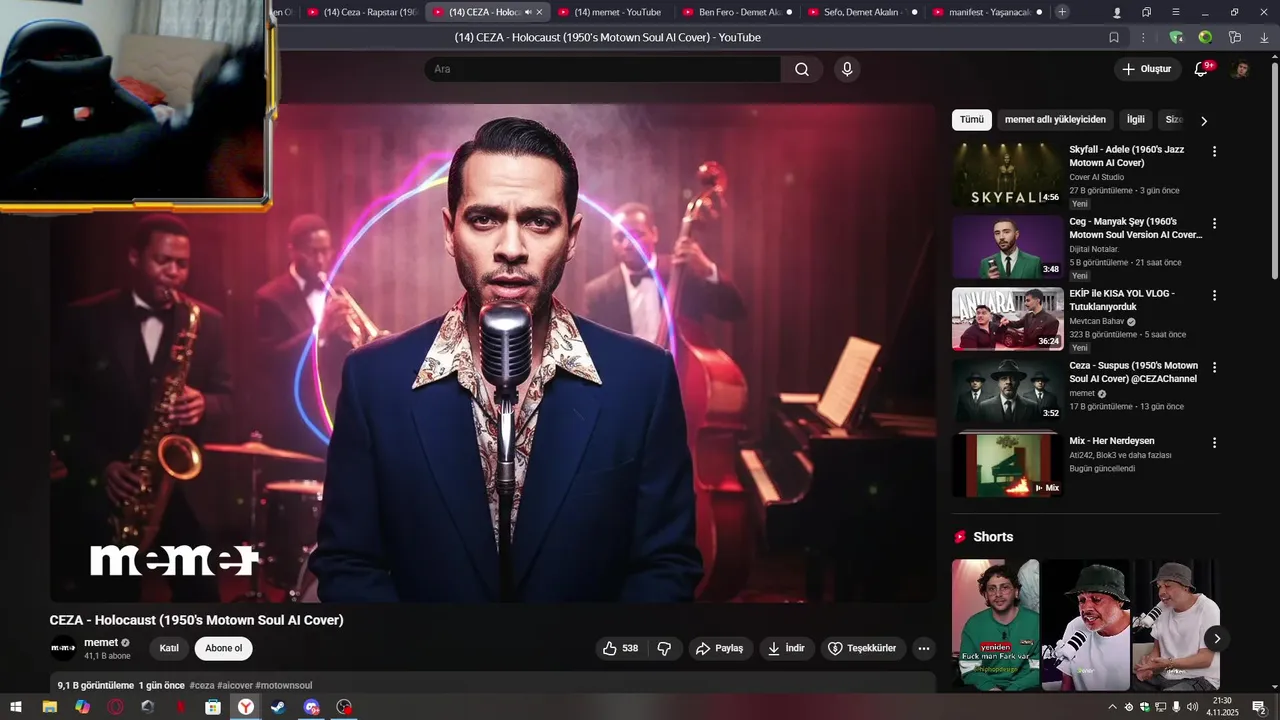Download the video with İndir
This screenshot has width=1280, height=720.
[x=785, y=648]
